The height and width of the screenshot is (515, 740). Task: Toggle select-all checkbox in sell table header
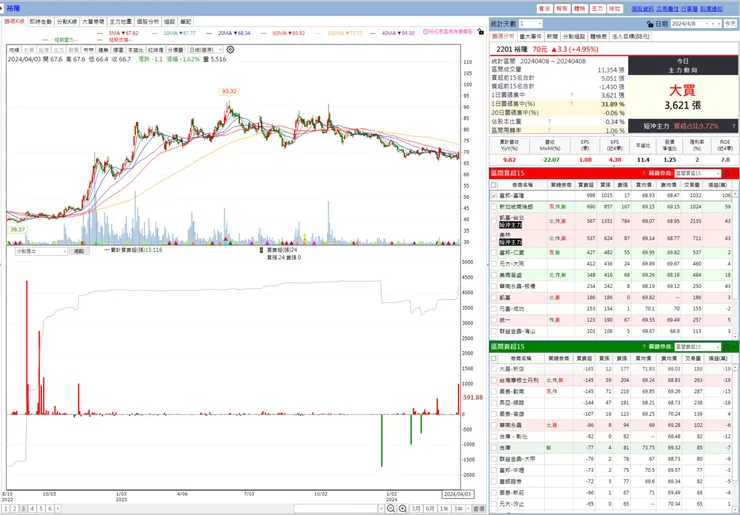click(x=494, y=358)
